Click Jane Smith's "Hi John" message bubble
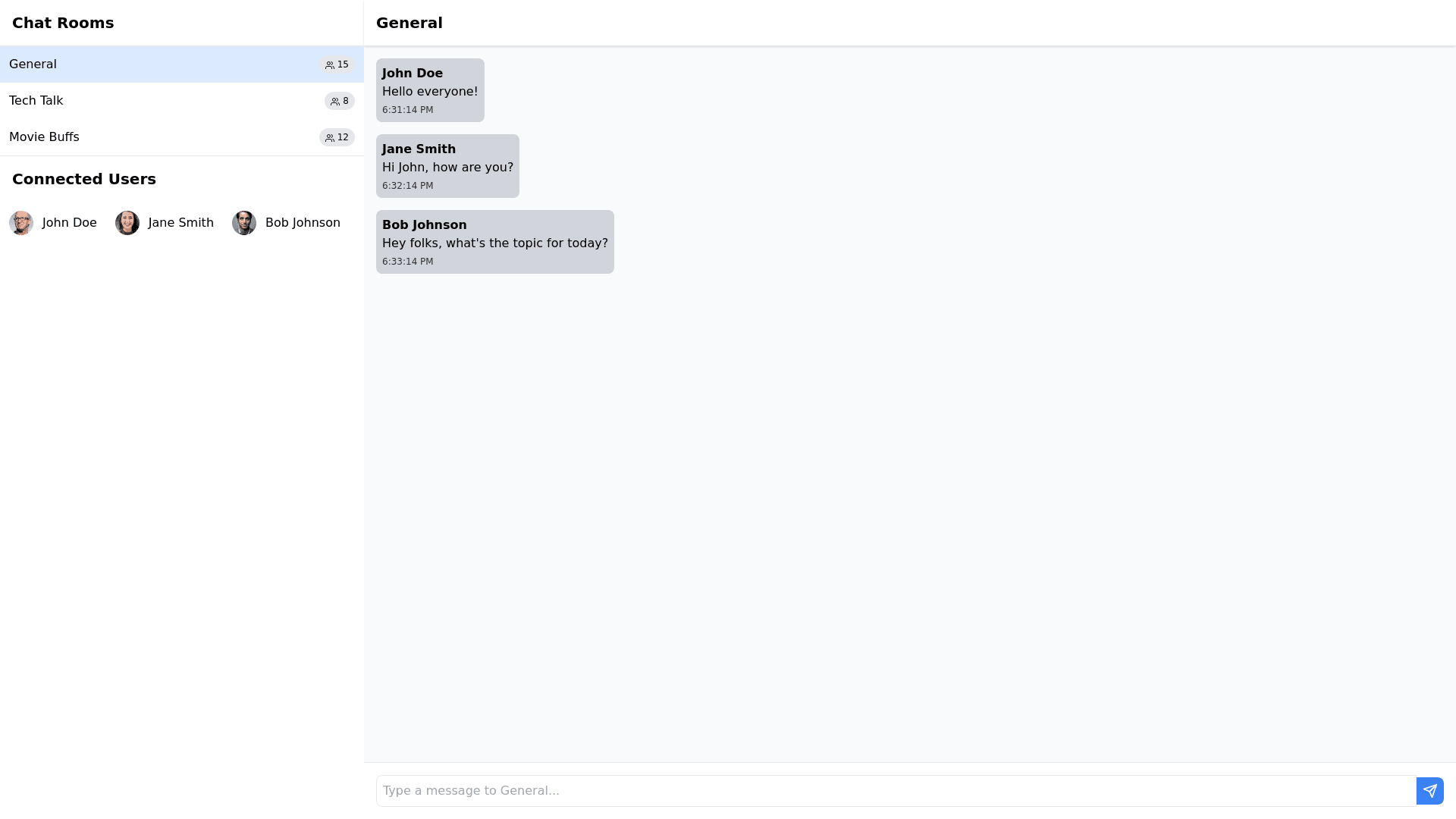1456x819 pixels. [x=447, y=168]
